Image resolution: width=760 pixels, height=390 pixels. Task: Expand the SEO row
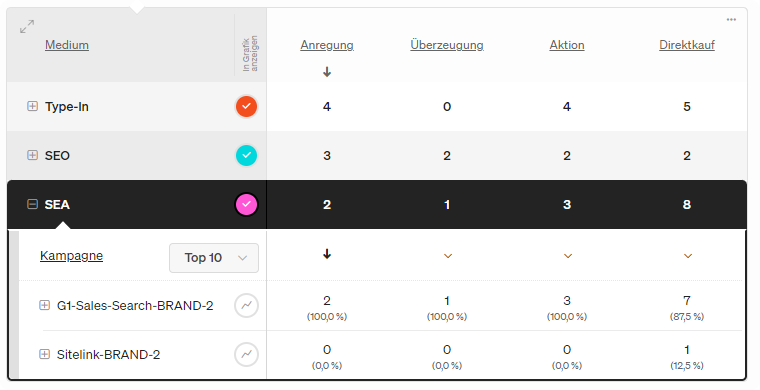point(32,155)
